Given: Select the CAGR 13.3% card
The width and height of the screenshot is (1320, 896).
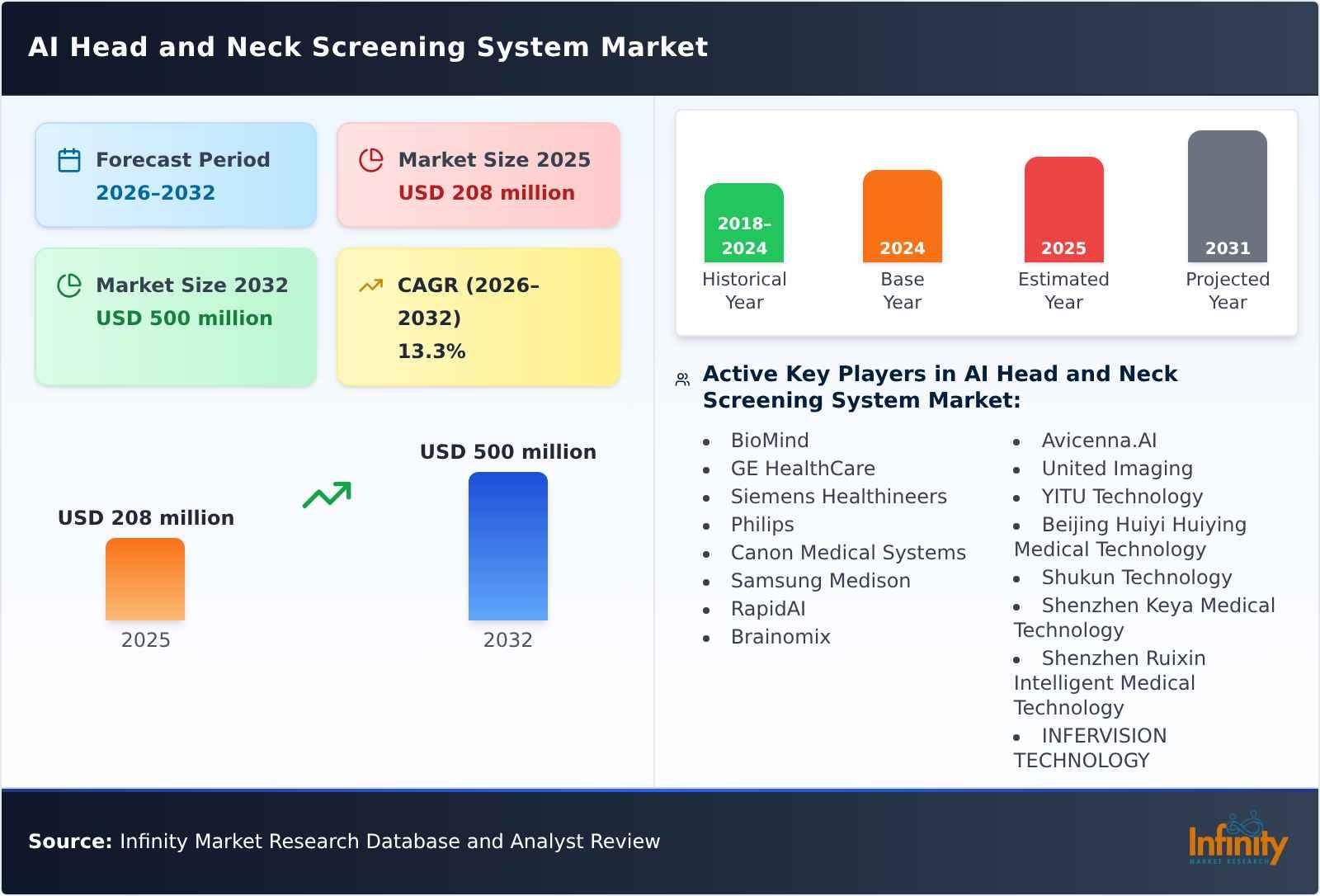Looking at the screenshot, I should click(478, 317).
